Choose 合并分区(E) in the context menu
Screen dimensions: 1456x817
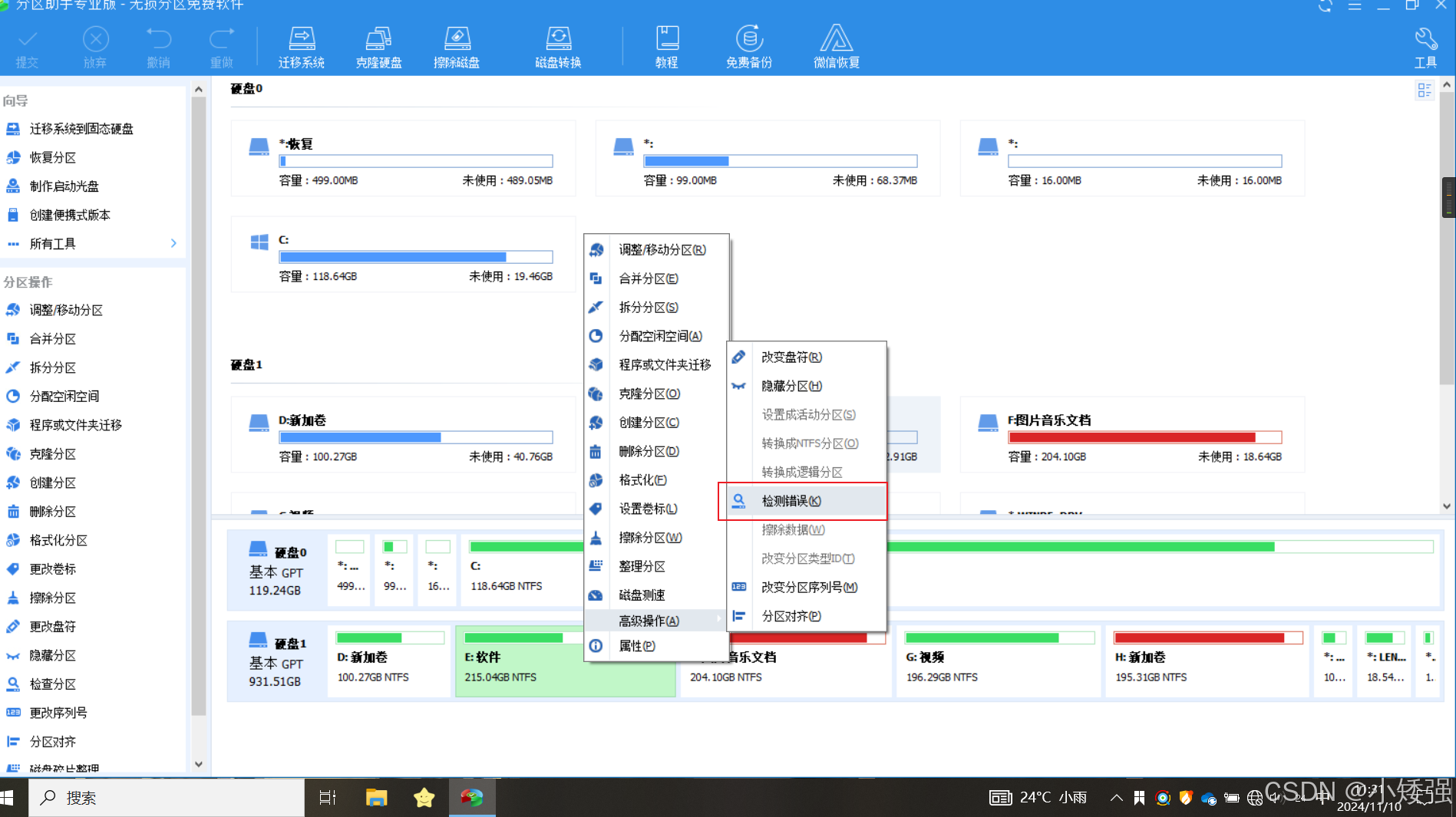point(656,278)
